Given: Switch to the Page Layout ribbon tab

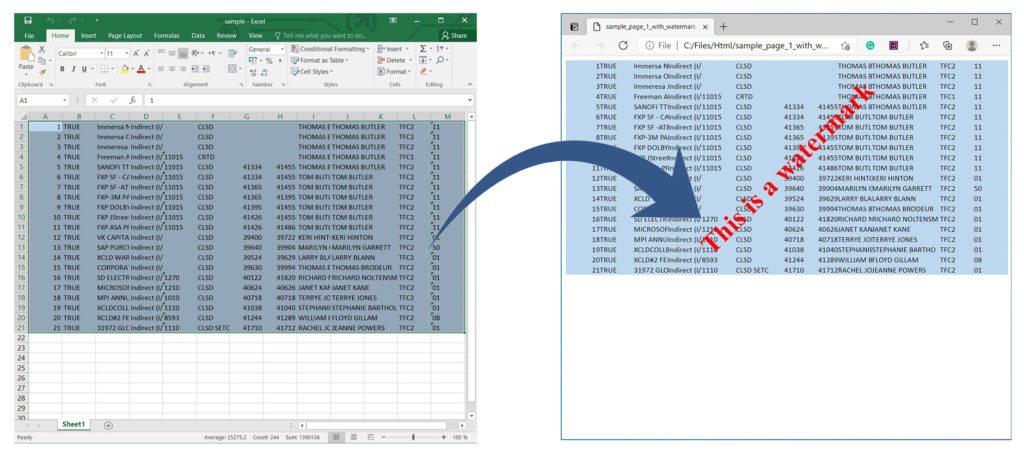Looking at the screenshot, I should click(125, 35).
